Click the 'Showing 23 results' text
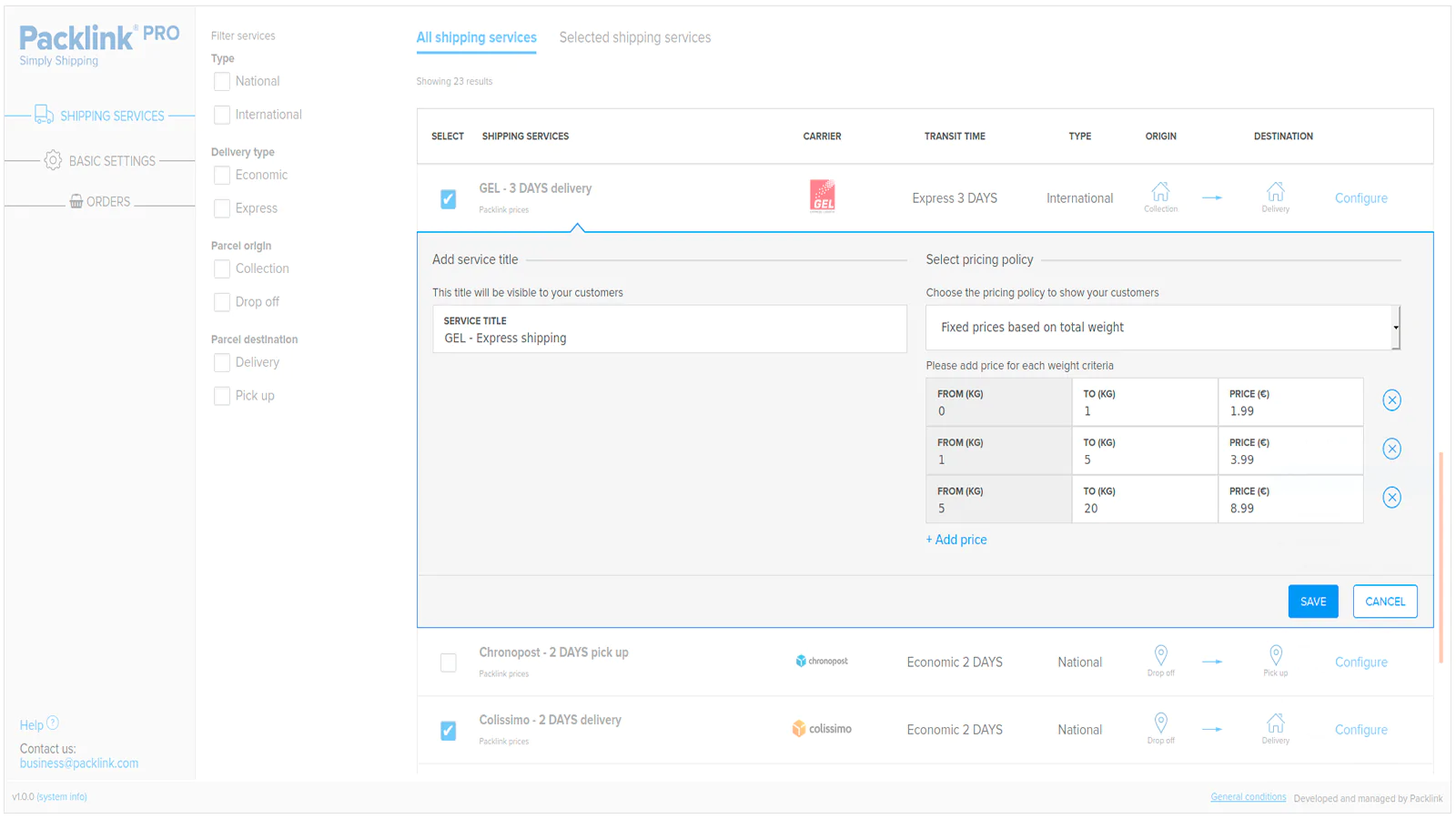The height and width of the screenshot is (819, 1456). click(454, 82)
